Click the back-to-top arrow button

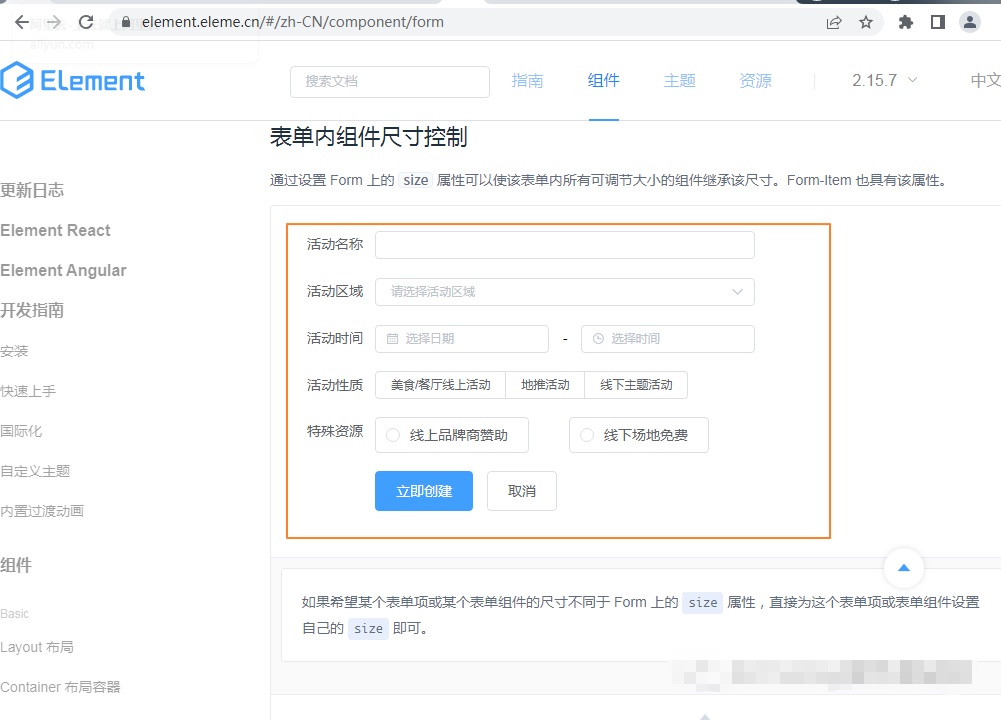pos(903,567)
